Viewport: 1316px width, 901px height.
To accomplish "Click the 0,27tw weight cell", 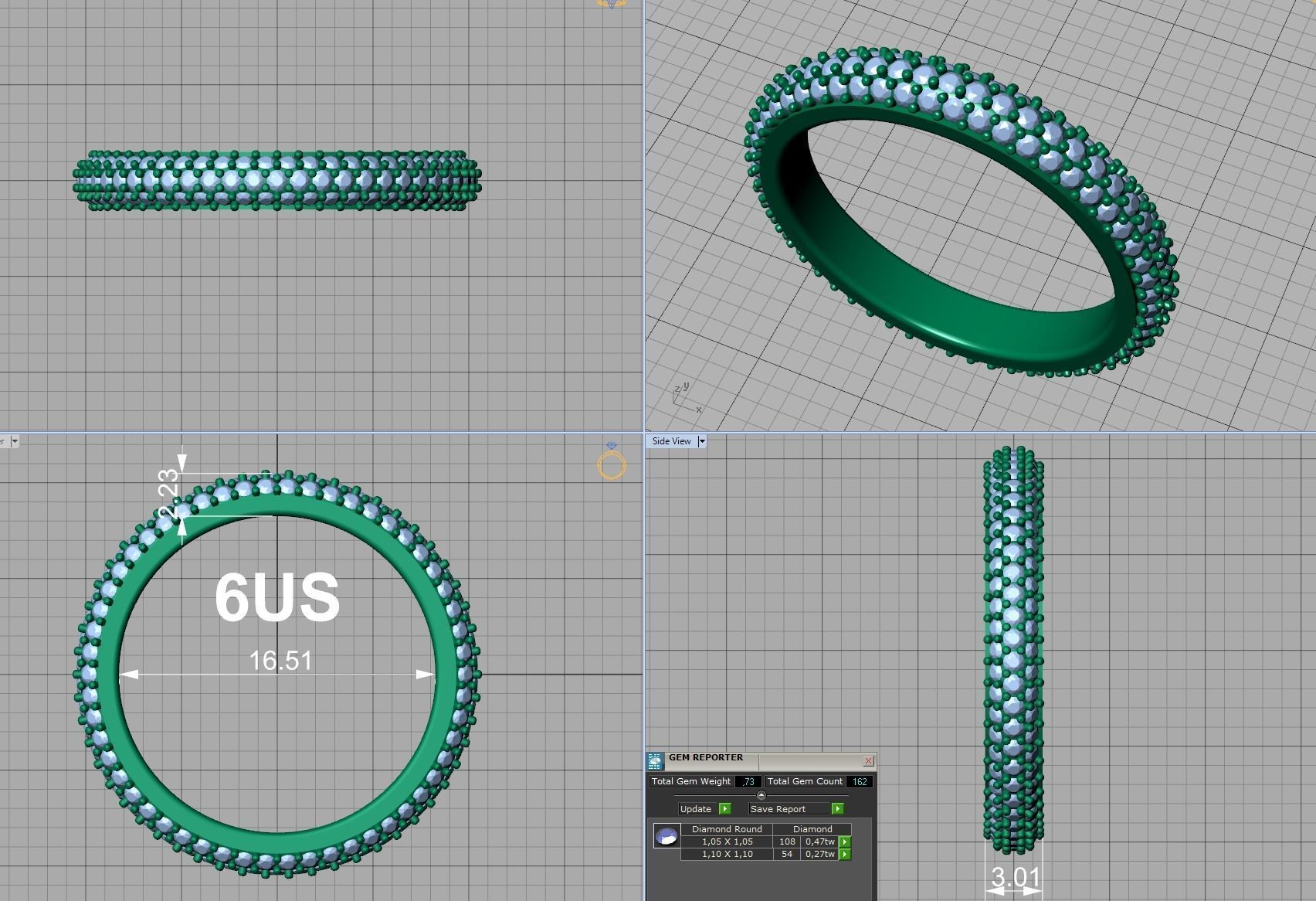I will point(819,854).
